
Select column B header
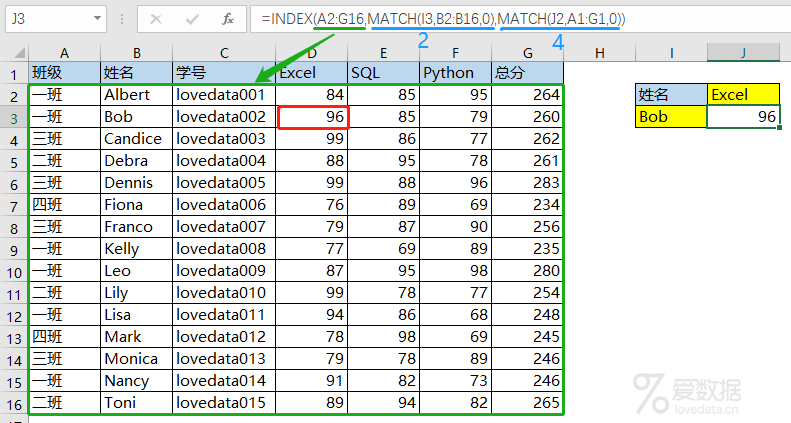(x=136, y=53)
